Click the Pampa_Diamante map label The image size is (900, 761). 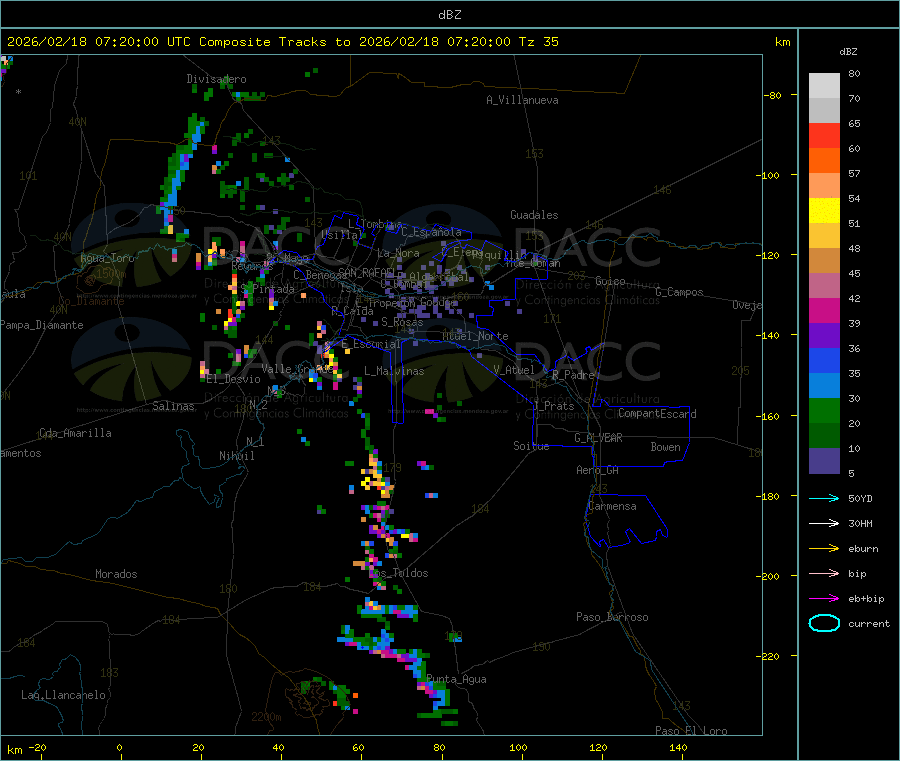42,325
